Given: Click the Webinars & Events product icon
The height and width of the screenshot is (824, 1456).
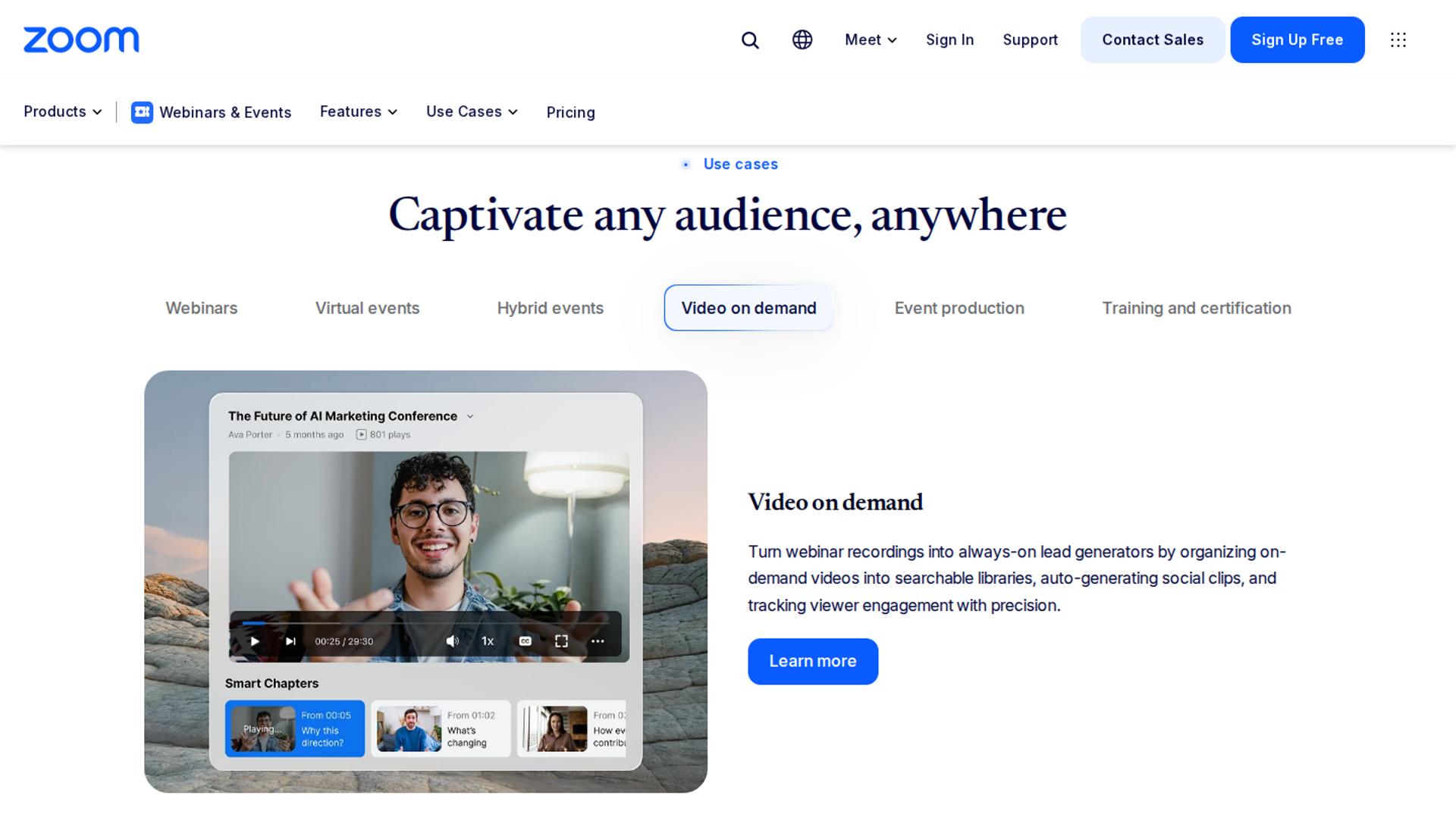Looking at the screenshot, I should 142,112.
